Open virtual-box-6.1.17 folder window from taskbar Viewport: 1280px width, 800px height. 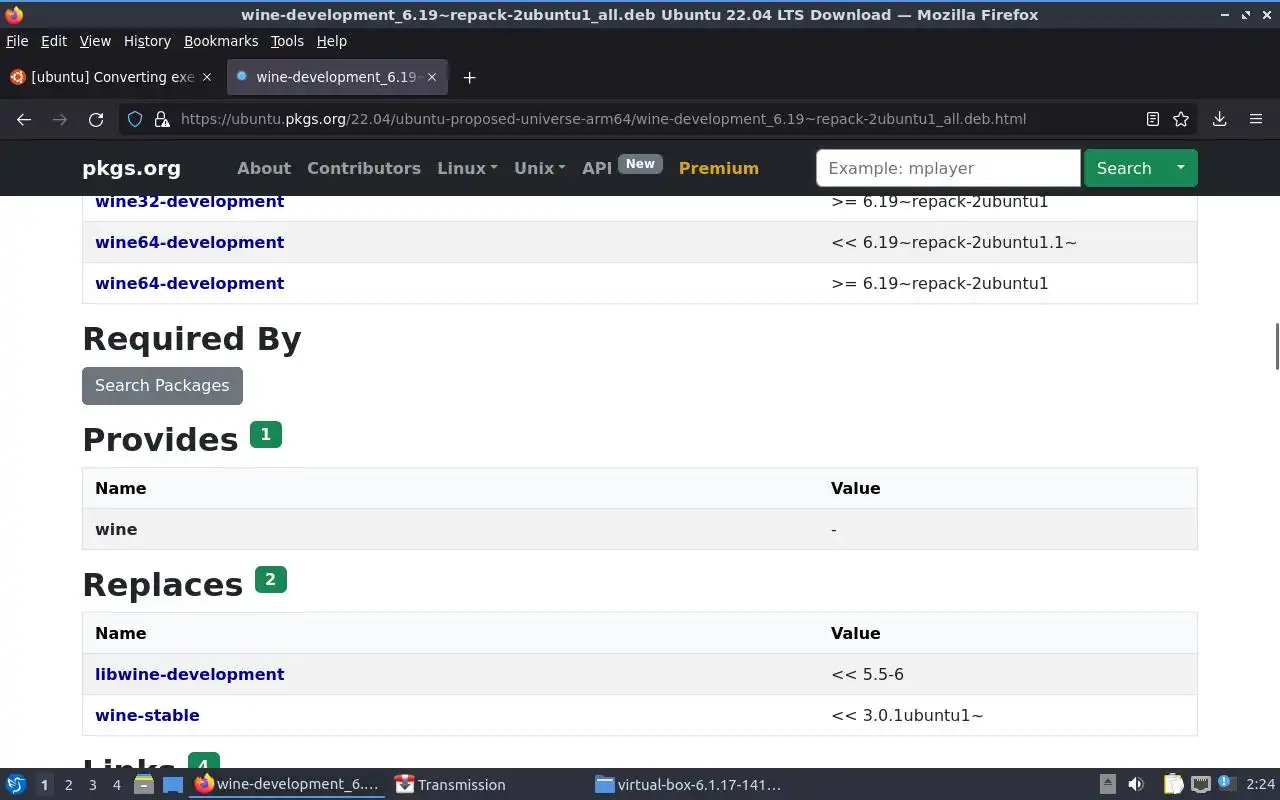coord(688,785)
